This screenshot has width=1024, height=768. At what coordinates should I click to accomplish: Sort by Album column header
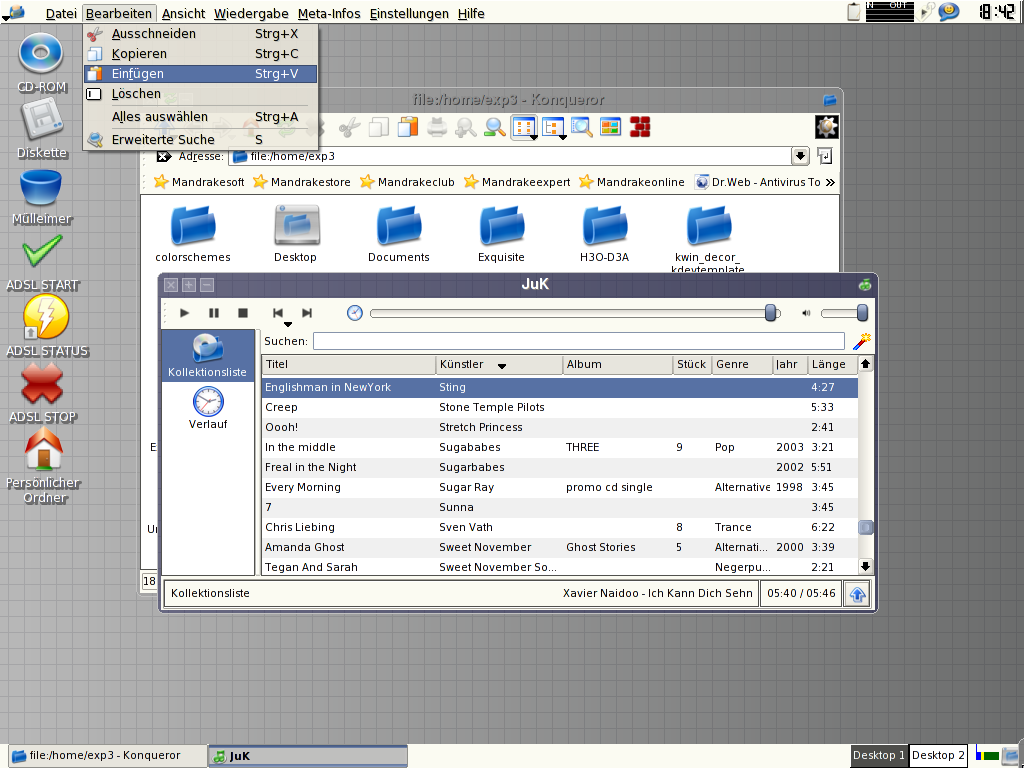617,364
